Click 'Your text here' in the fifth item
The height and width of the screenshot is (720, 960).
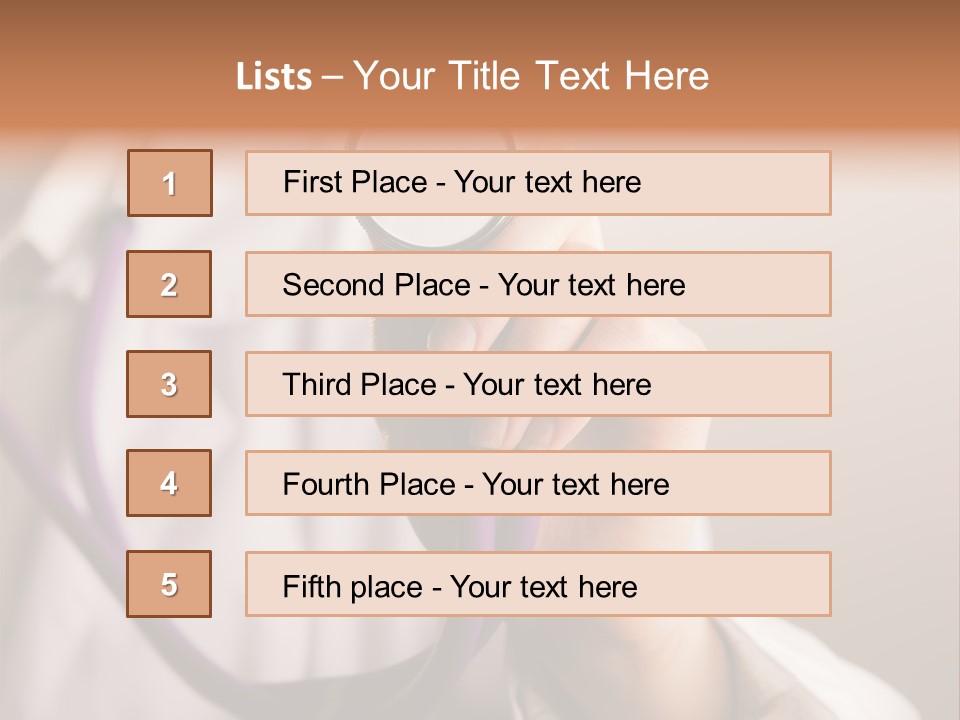[x=544, y=586]
